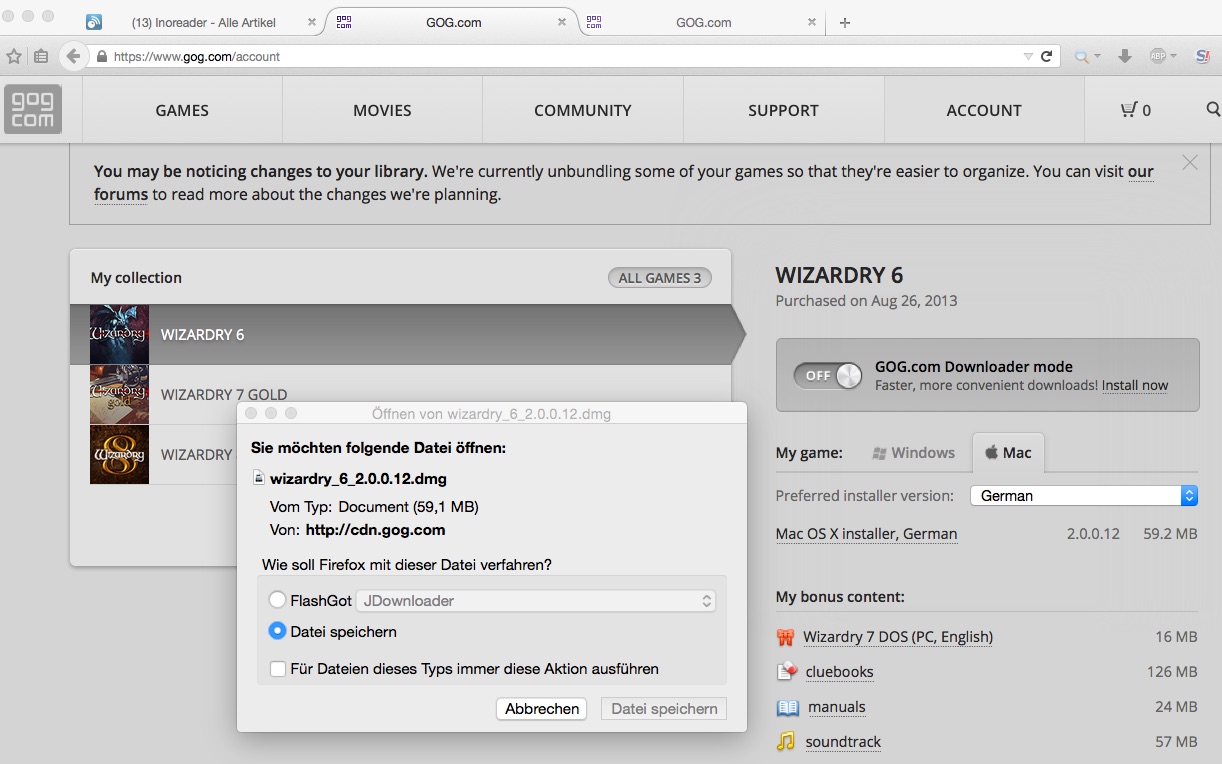Viewport: 1222px width, 764px height.
Task: Switch to the Inoreader - Alle Artikel tab
Action: (x=203, y=22)
